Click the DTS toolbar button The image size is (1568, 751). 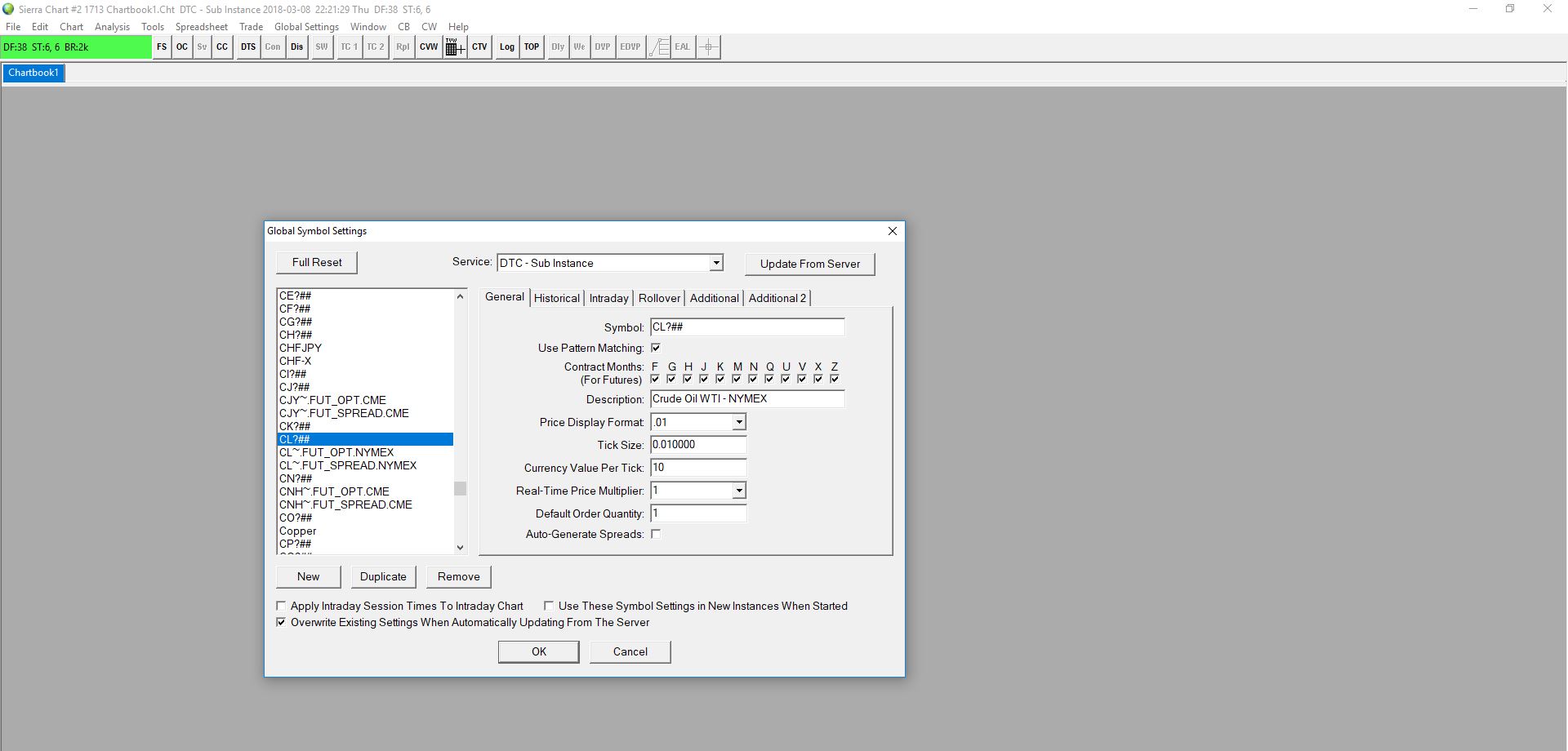tap(248, 47)
